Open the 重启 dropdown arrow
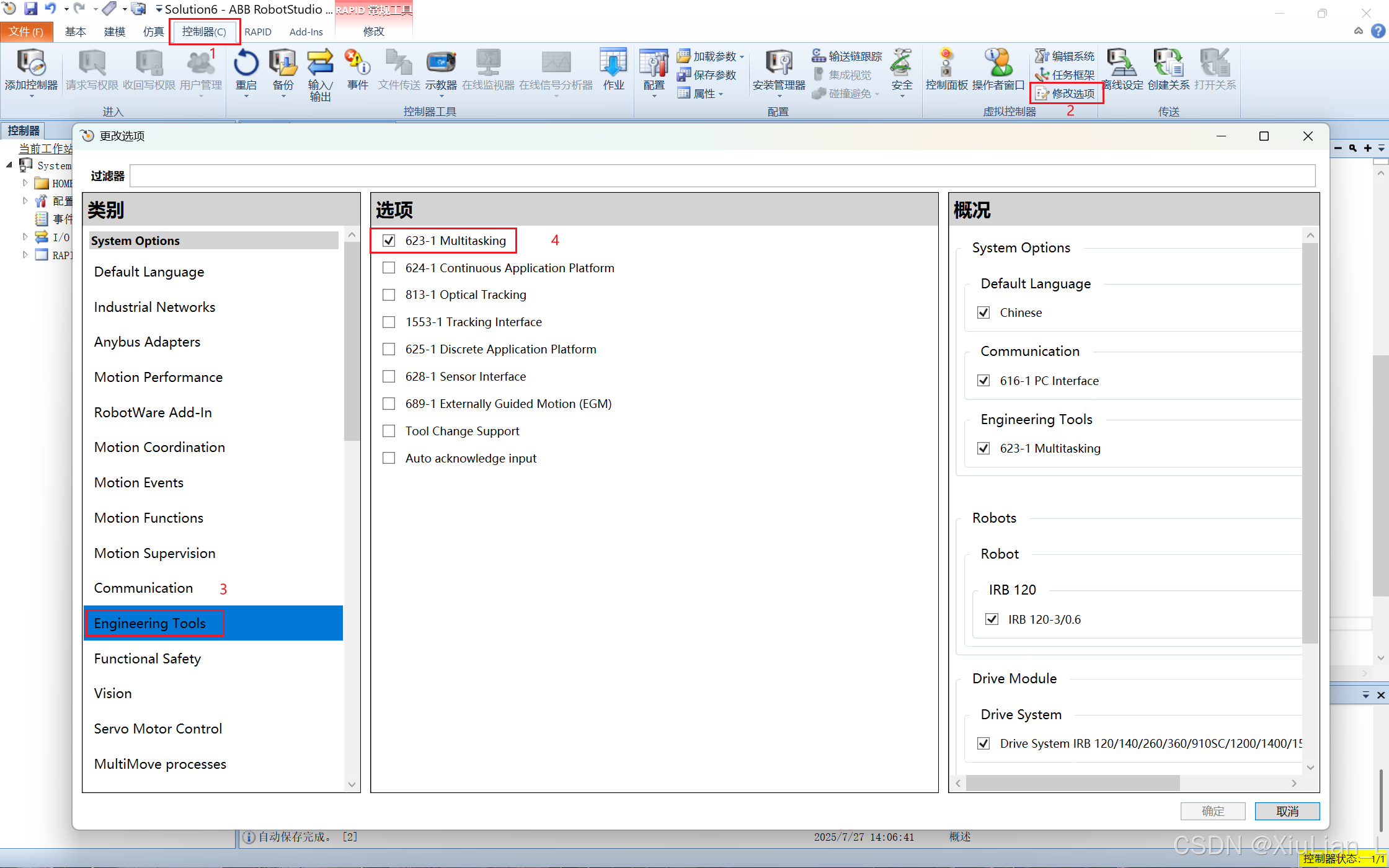This screenshot has height=868, width=1389. (x=246, y=96)
